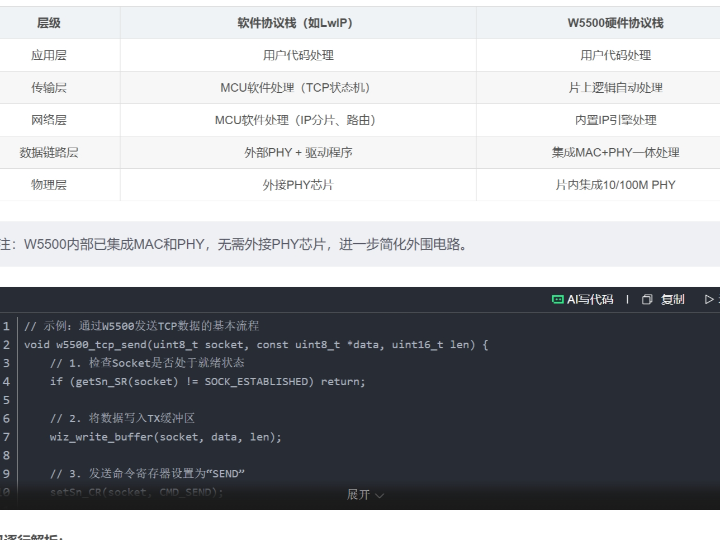The width and height of the screenshot is (720, 540).
Task: Click the 内置IP引擎处理 table cell
Action: pos(615,120)
